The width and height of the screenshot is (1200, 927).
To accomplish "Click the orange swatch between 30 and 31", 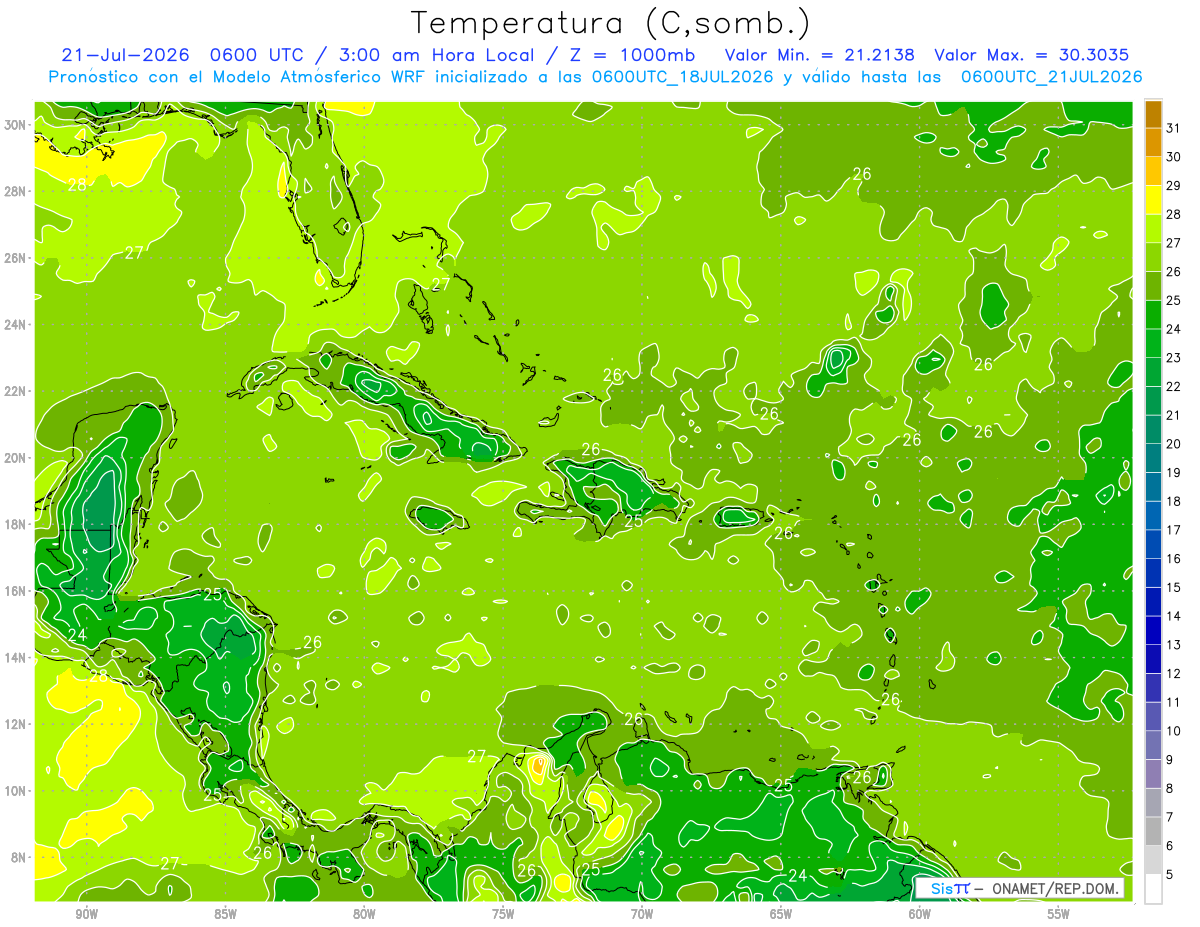I will click(1153, 142).
